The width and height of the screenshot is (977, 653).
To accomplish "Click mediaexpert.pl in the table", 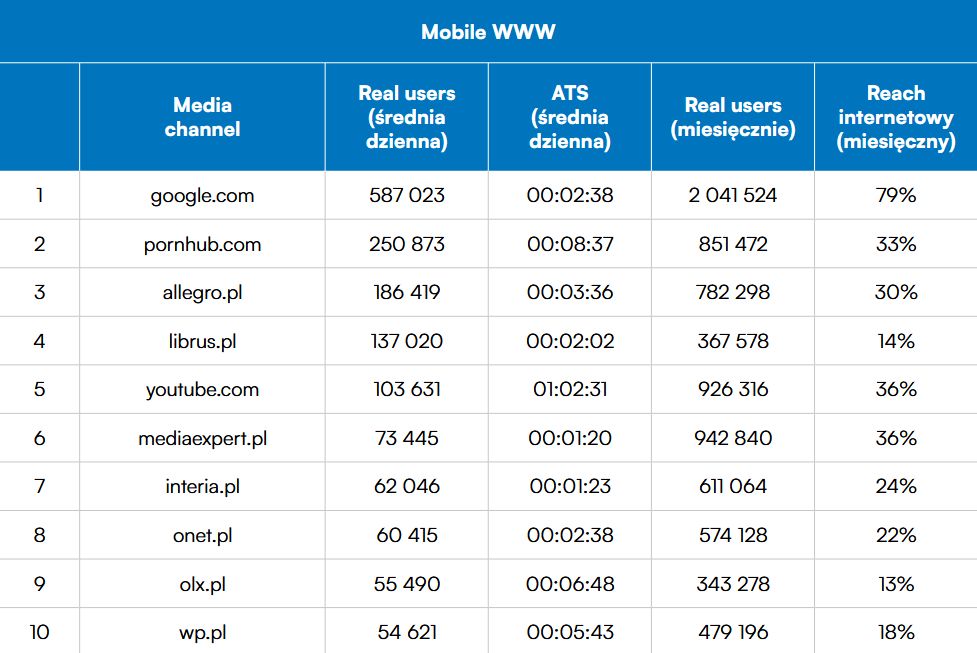I will tap(203, 438).
